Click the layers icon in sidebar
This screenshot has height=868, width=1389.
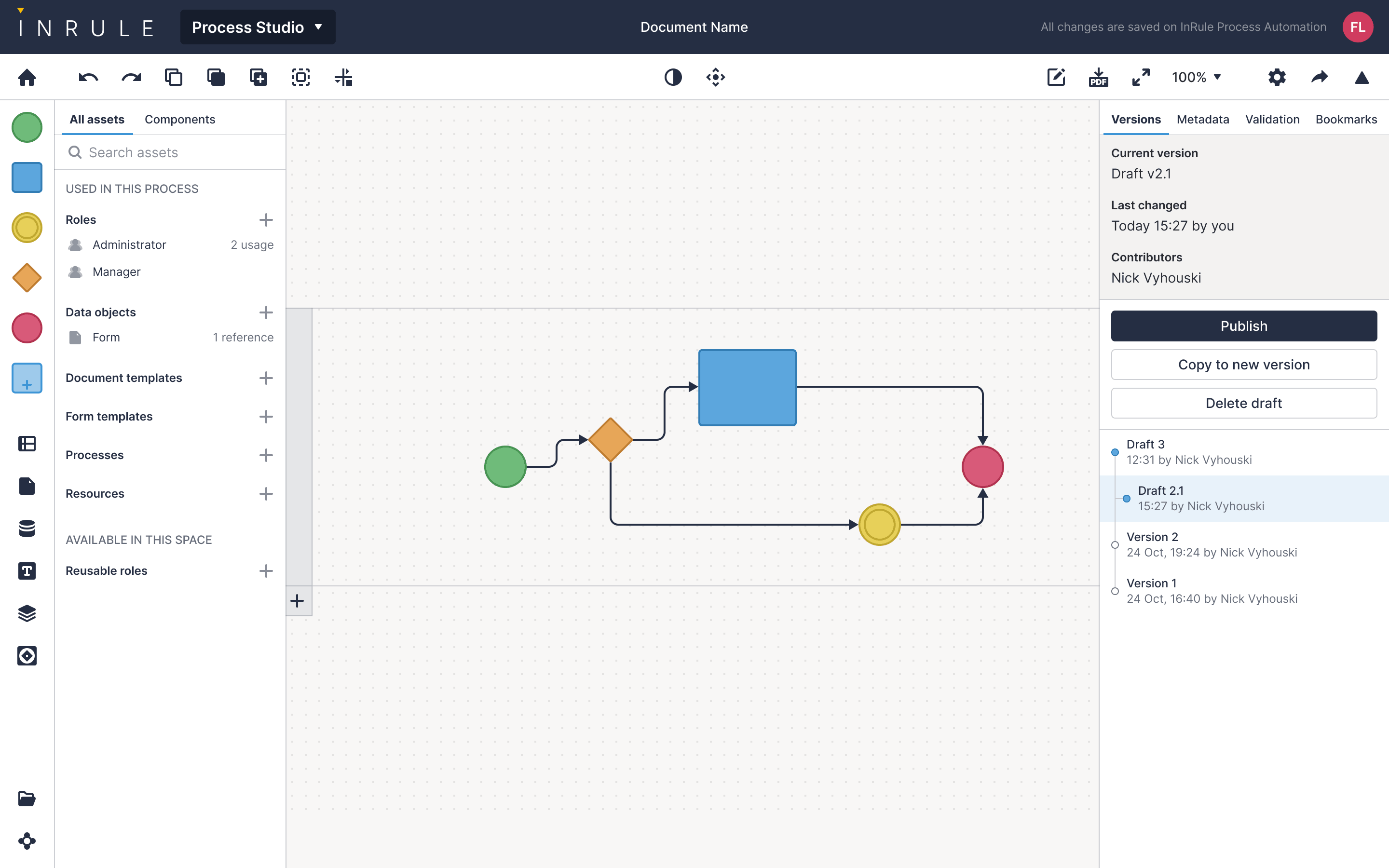(x=27, y=613)
